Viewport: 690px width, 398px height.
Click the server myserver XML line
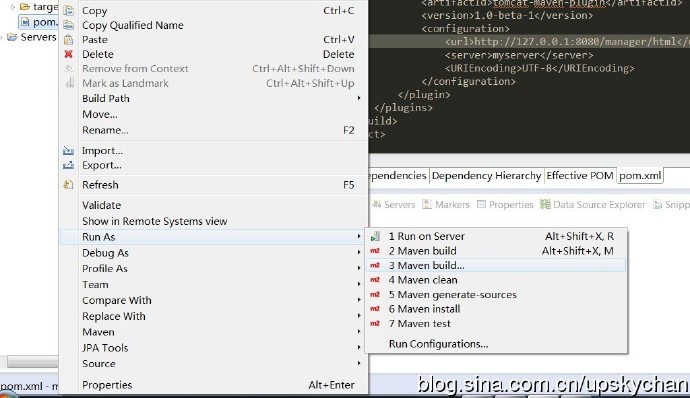(519, 55)
